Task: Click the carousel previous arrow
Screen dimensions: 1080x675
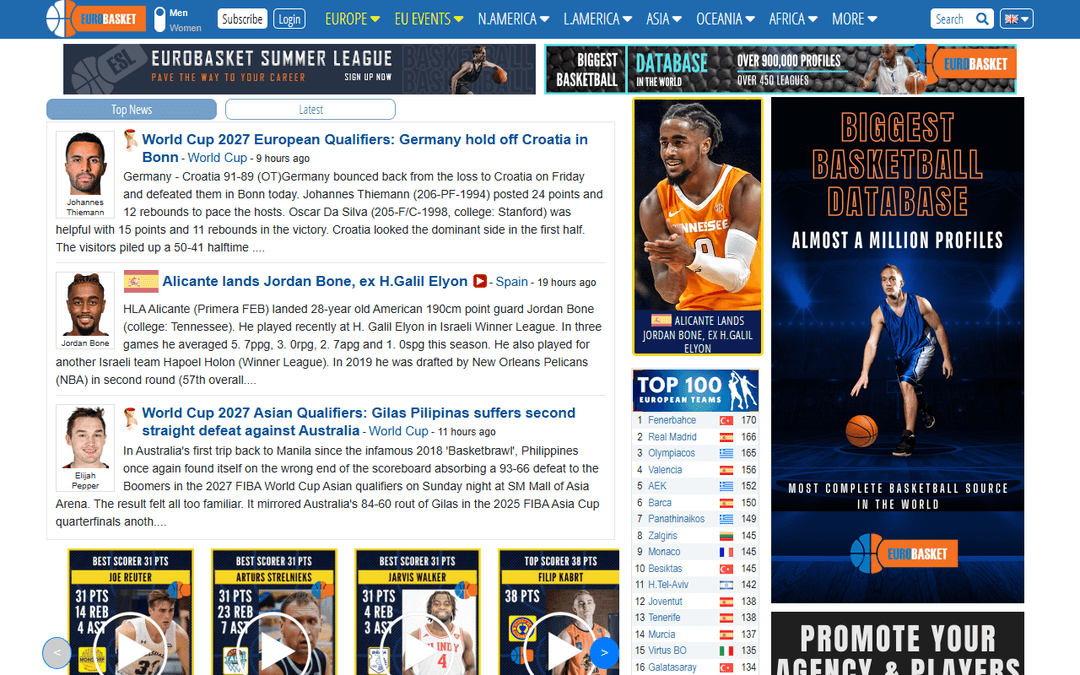Action: click(x=56, y=652)
